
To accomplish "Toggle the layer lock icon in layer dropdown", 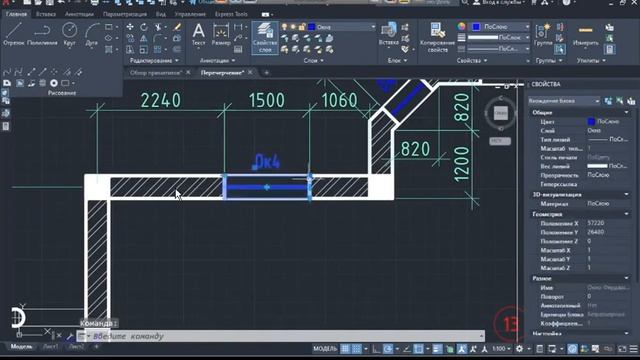I will (302, 27).
